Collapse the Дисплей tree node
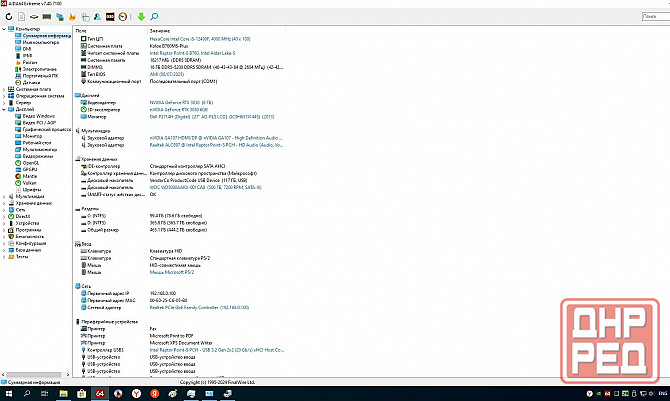 point(5,108)
